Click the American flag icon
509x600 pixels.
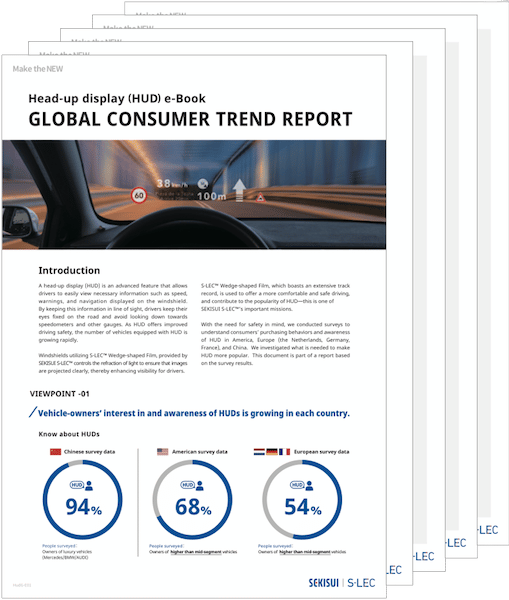click(163, 452)
